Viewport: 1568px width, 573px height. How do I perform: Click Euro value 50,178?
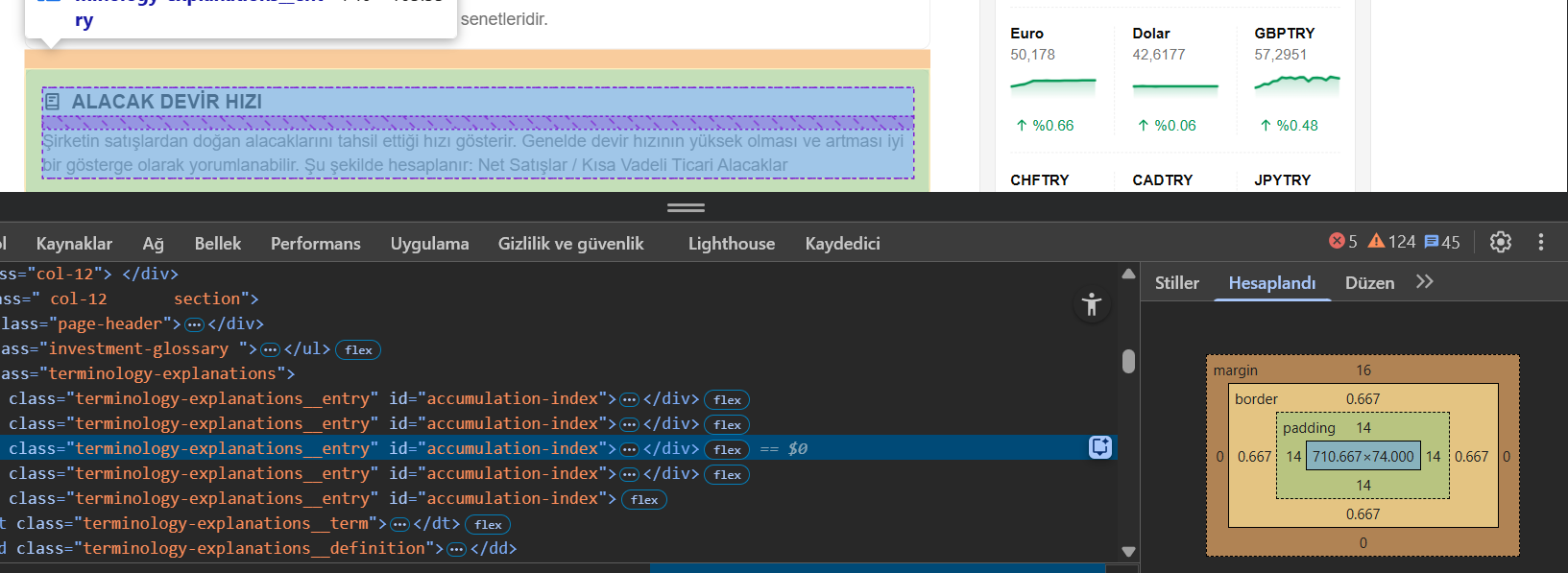click(x=1032, y=55)
